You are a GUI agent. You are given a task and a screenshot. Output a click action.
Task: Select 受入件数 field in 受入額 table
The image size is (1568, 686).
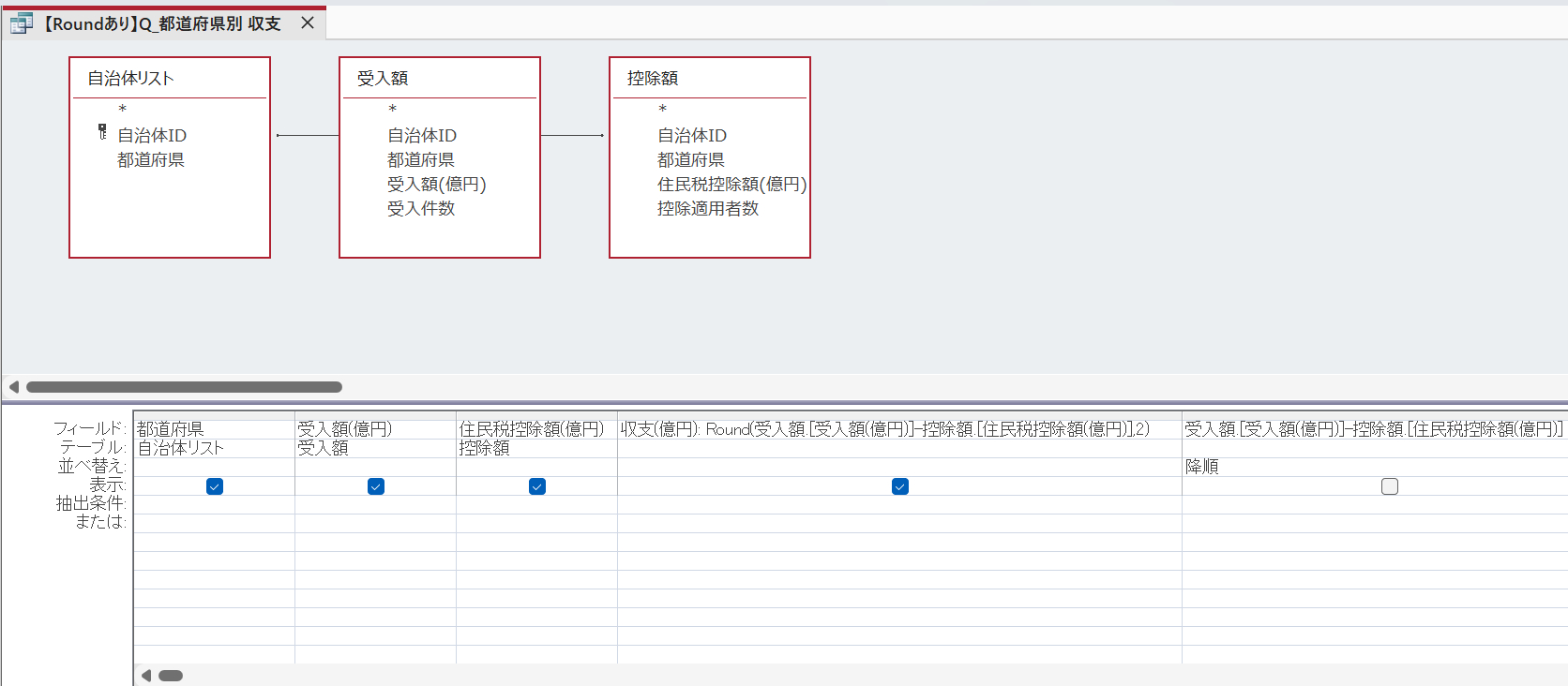tap(421, 209)
